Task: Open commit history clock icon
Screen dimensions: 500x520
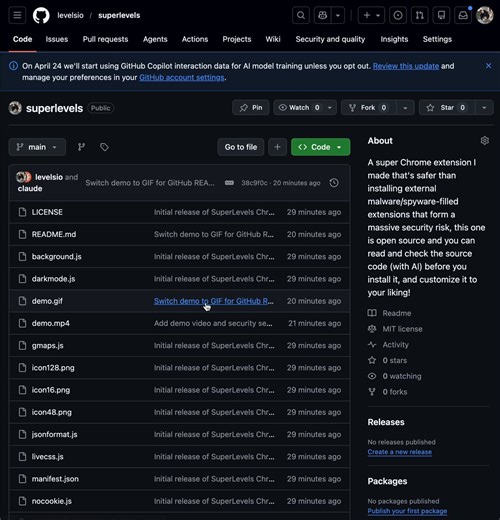Action: tap(334, 183)
